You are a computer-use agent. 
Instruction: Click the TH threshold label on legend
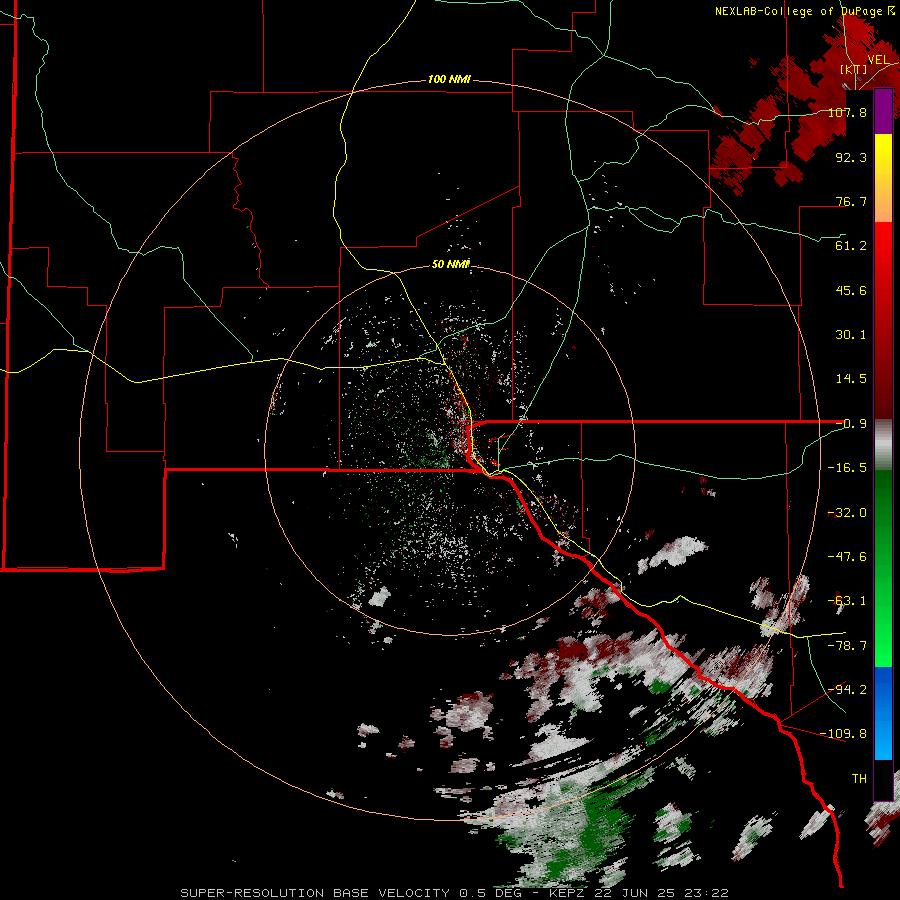click(x=859, y=779)
